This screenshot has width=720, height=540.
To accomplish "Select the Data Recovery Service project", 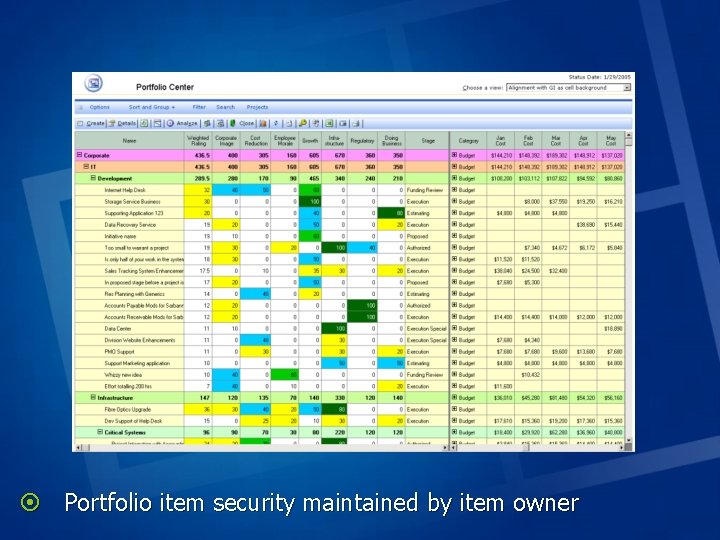I will tap(130, 225).
